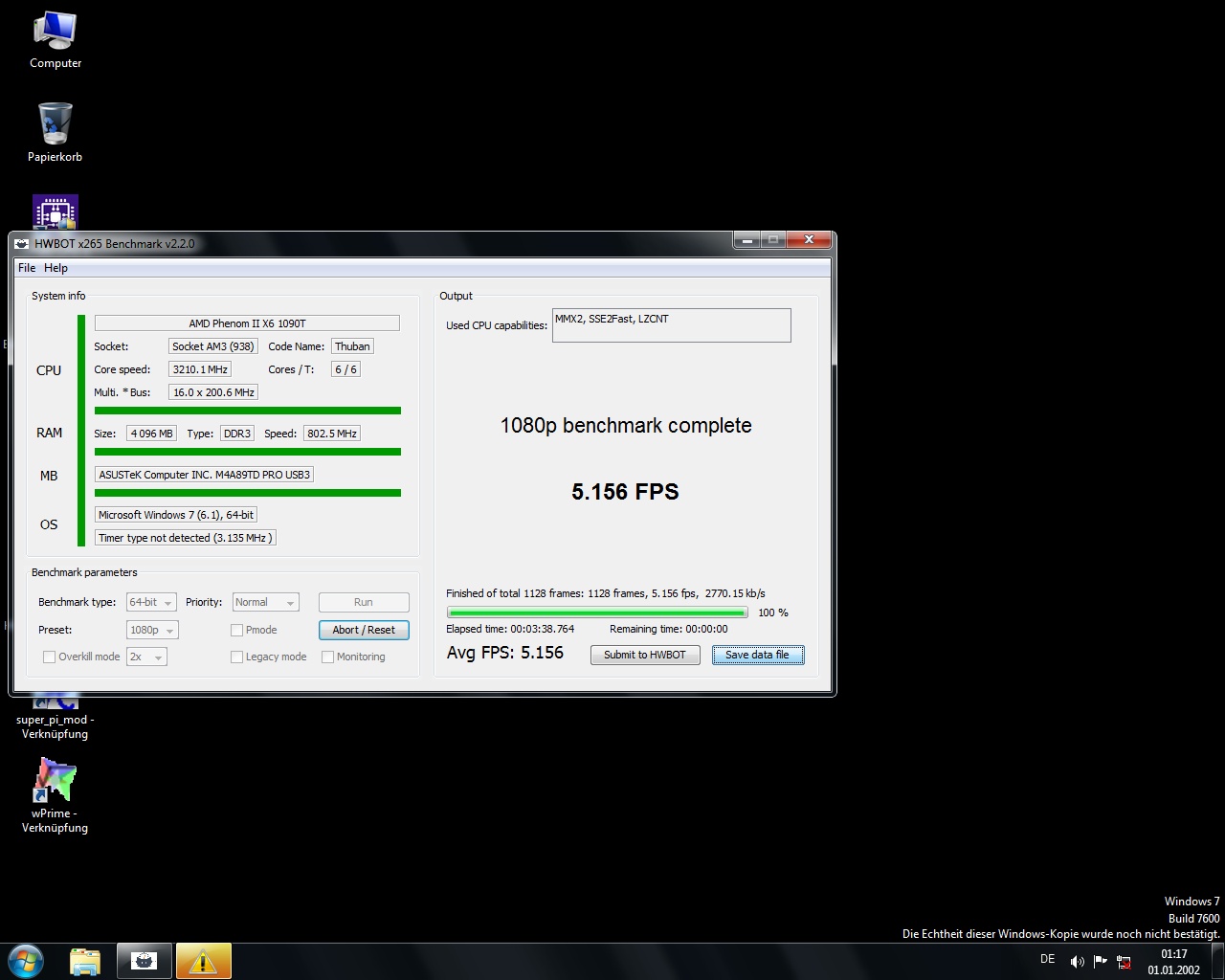This screenshot has width=1225, height=980.
Task: Click the 4096 MB RAM size value
Action: pos(152,434)
